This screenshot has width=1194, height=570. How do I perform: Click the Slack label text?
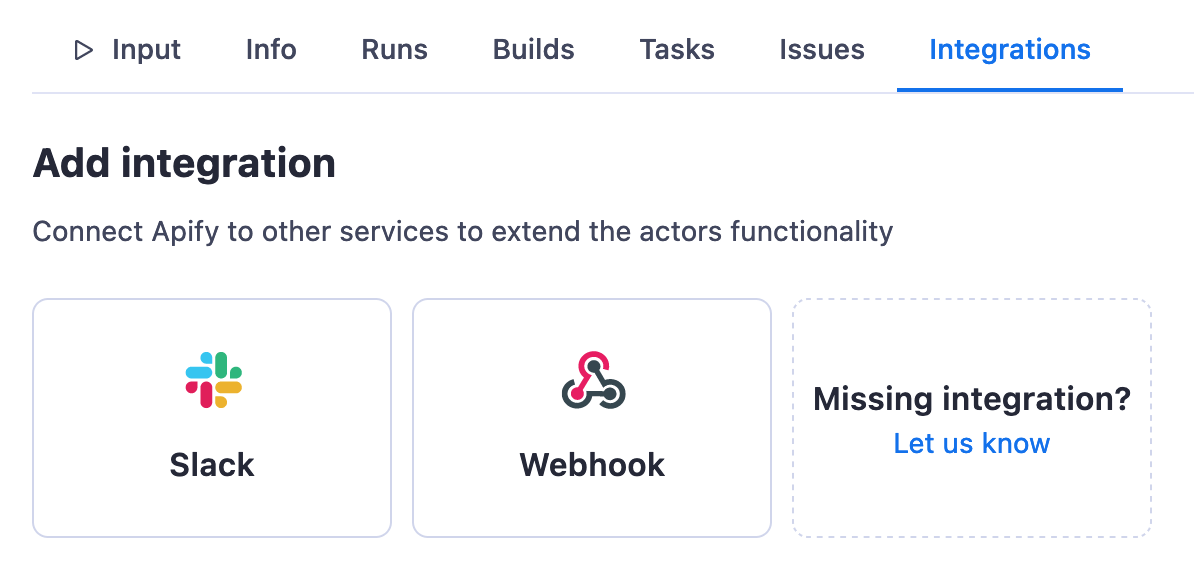tap(212, 465)
